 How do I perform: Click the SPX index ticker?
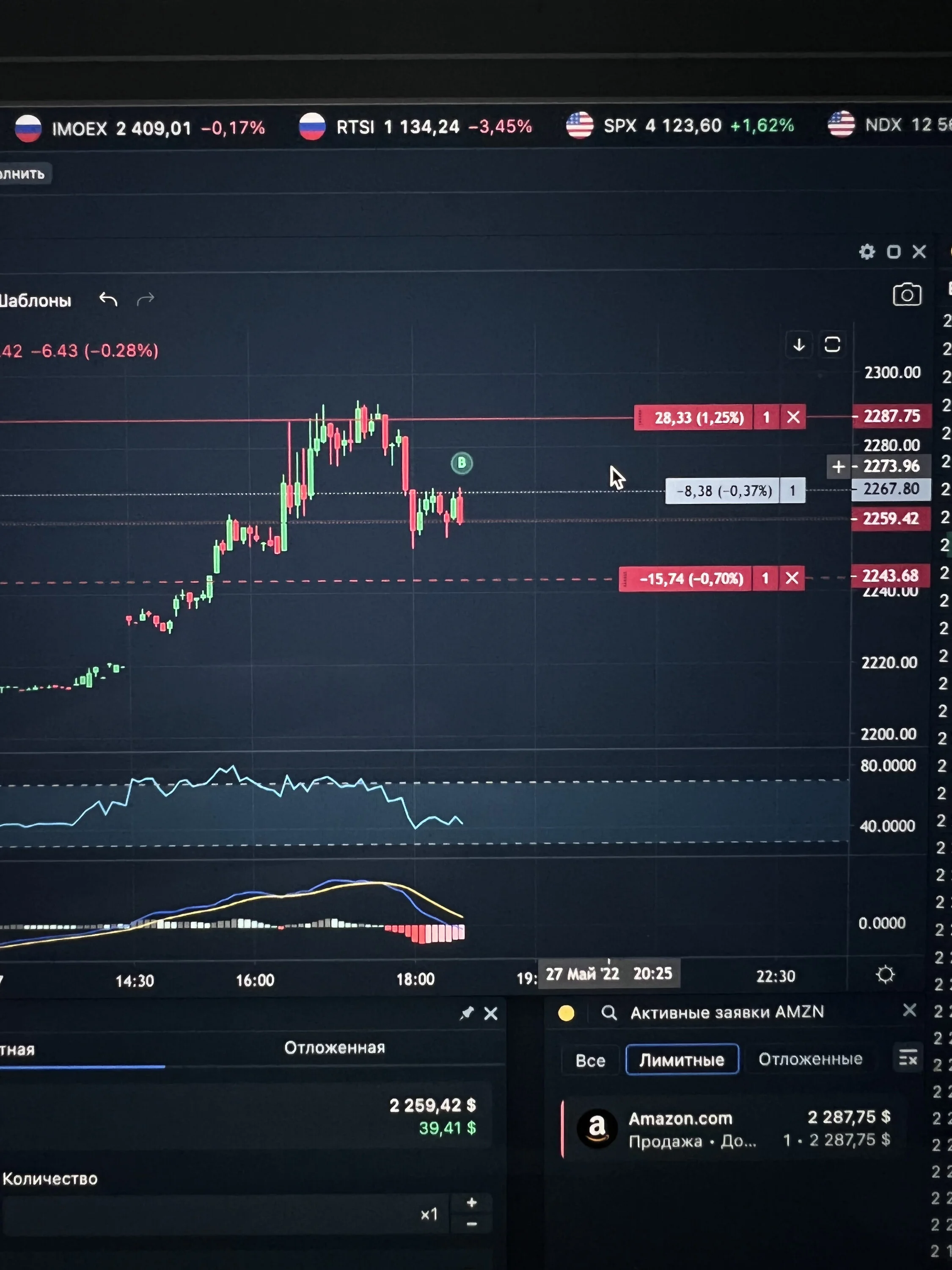680,125
